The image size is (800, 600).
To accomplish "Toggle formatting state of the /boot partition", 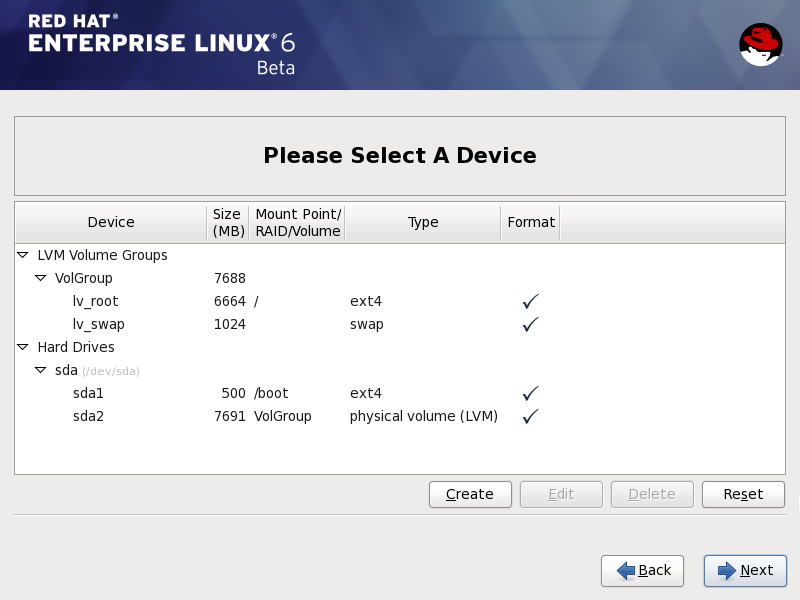I will coord(530,392).
